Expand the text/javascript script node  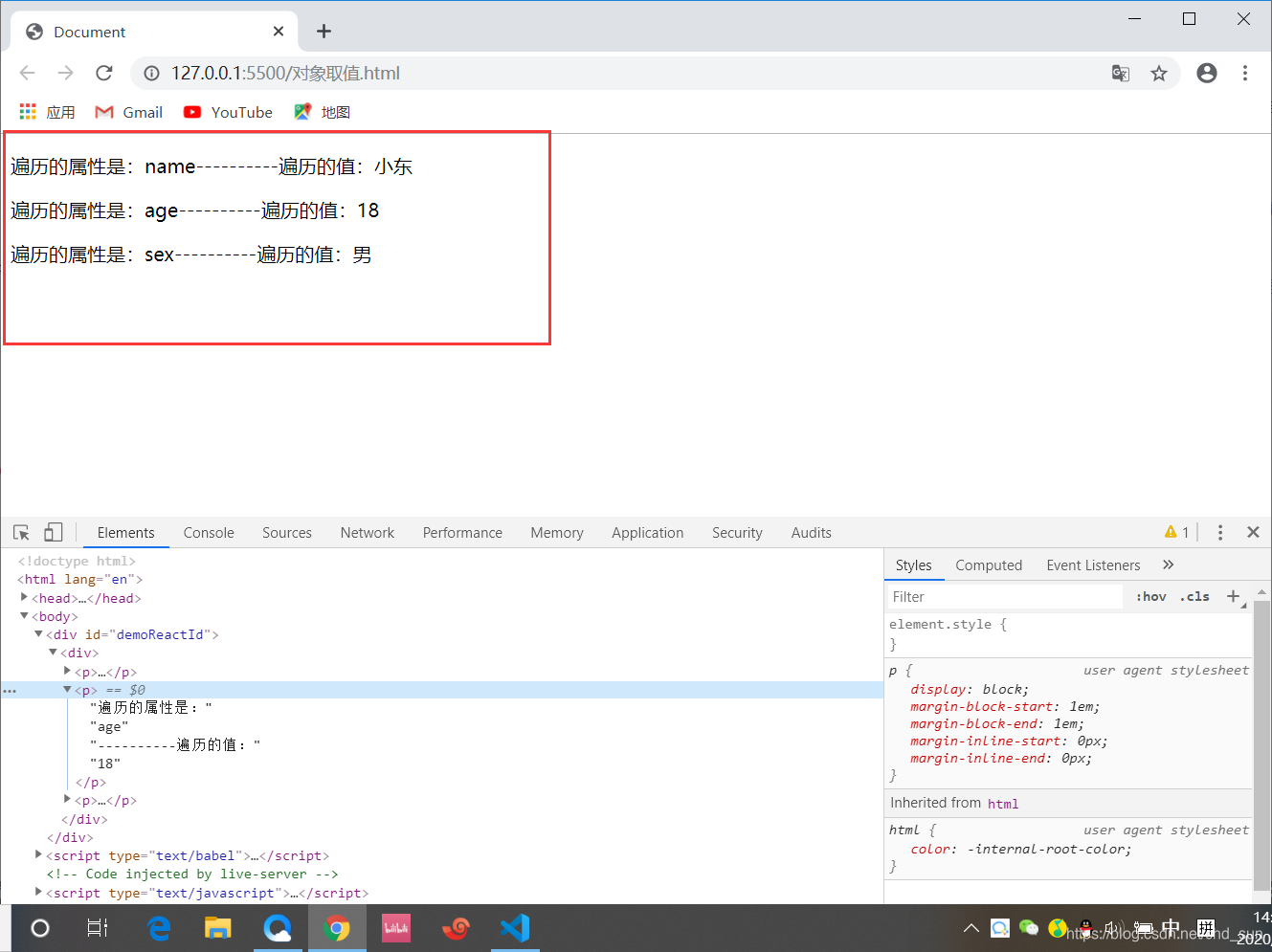coord(38,892)
